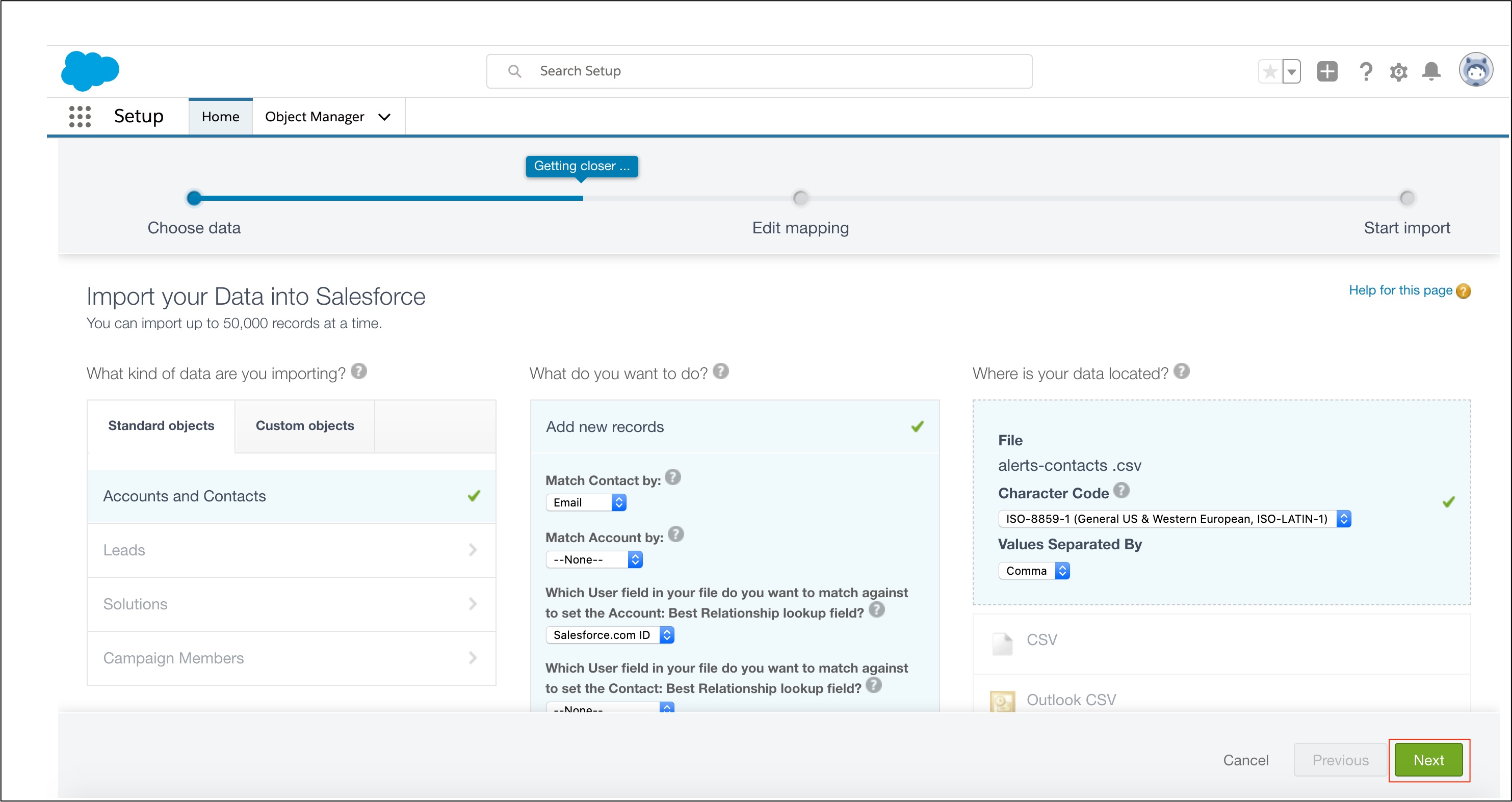Click the Salesforce cloud logo
This screenshot has height=802, width=1512.
pyautogui.click(x=90, y=71)
